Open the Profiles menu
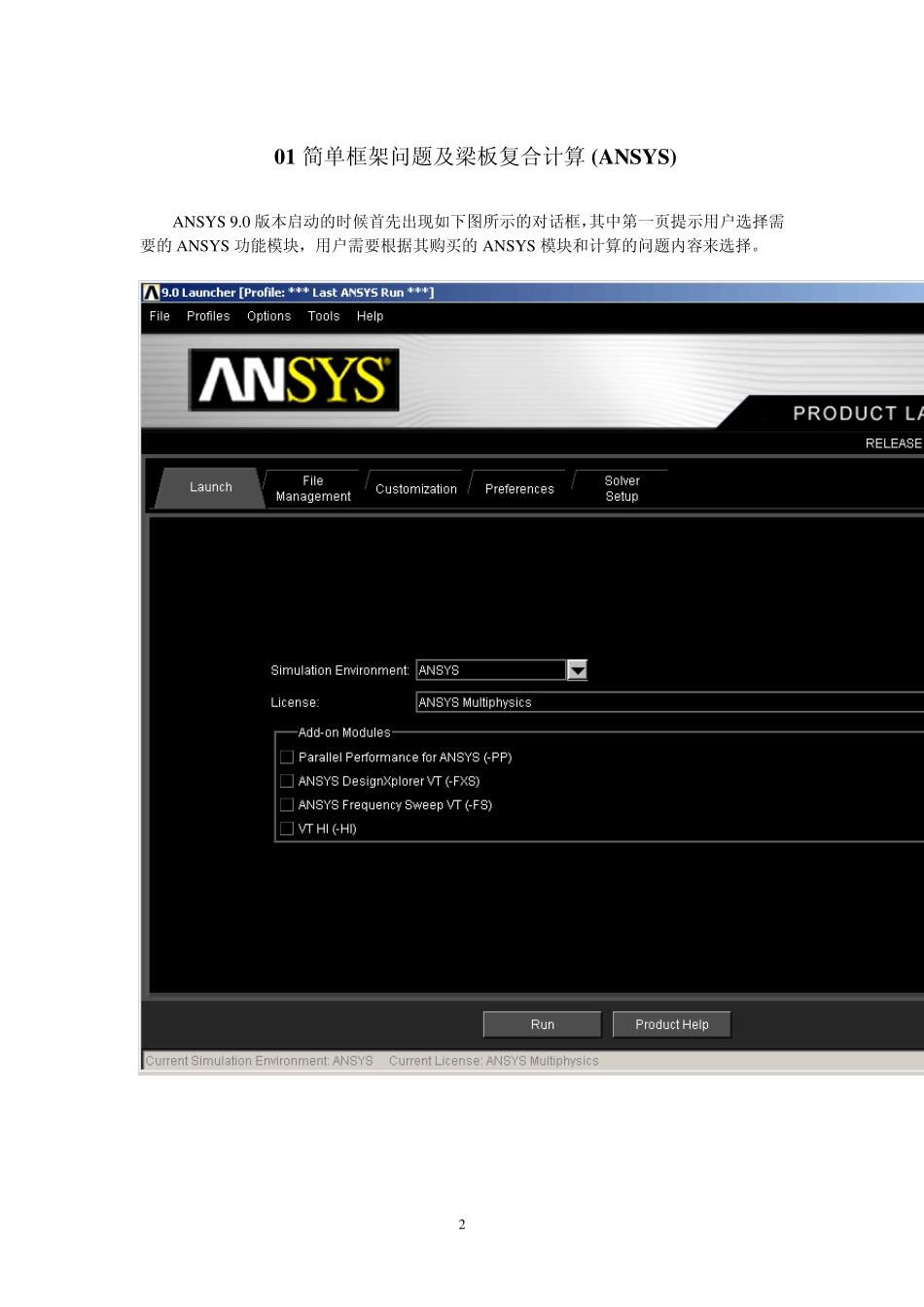 [x=208, y=316]
